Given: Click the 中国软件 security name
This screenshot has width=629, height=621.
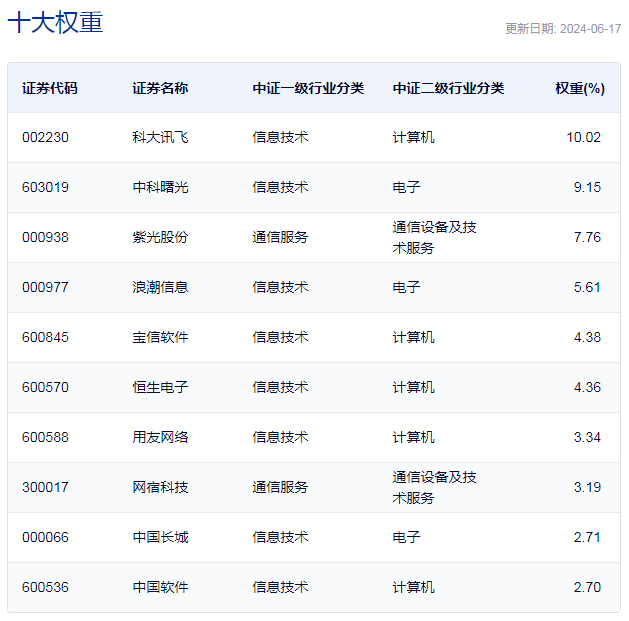Looking at the screenshot, I should click(x=160, y=587).
